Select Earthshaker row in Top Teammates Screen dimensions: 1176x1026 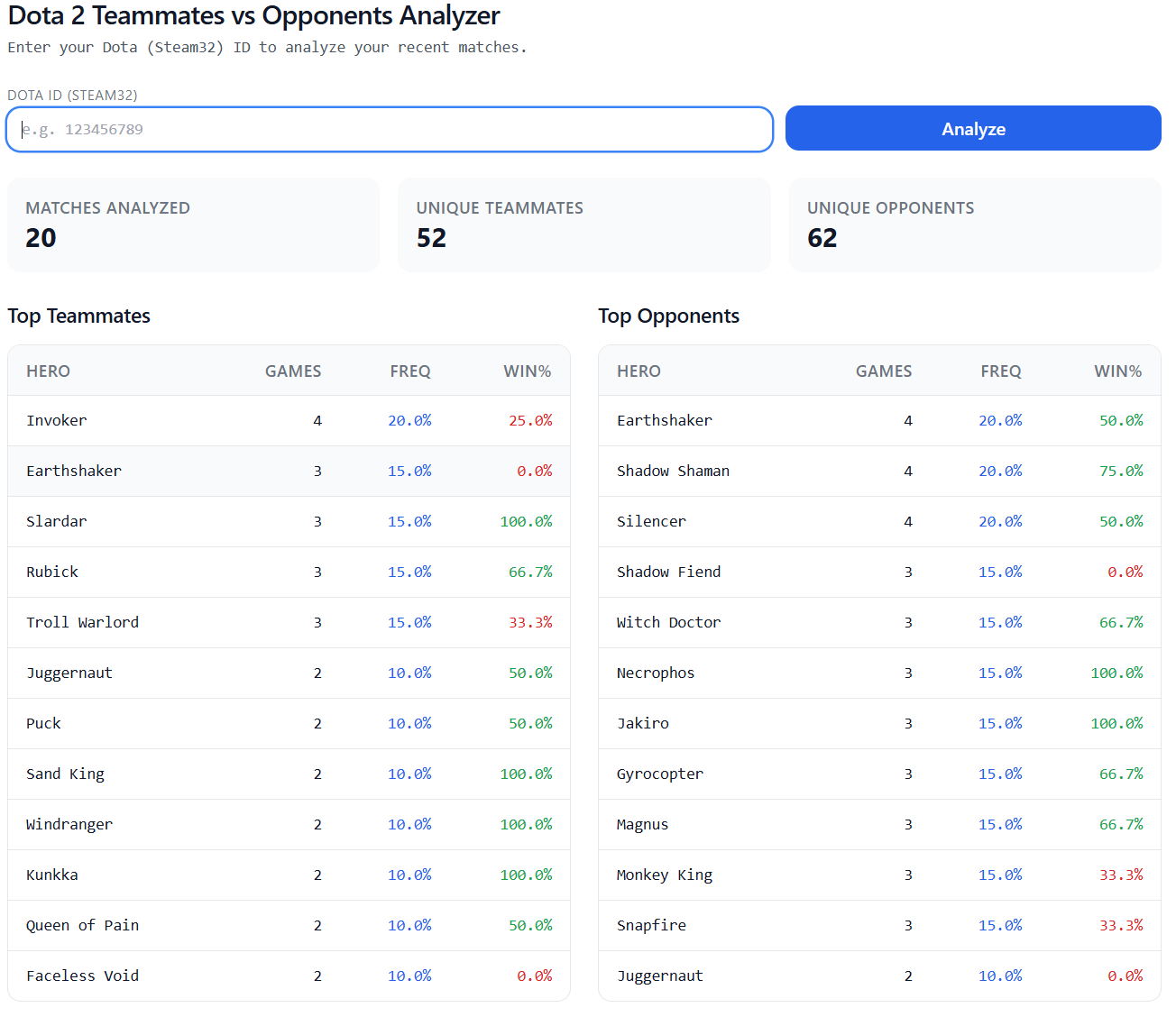coord(289,472)
